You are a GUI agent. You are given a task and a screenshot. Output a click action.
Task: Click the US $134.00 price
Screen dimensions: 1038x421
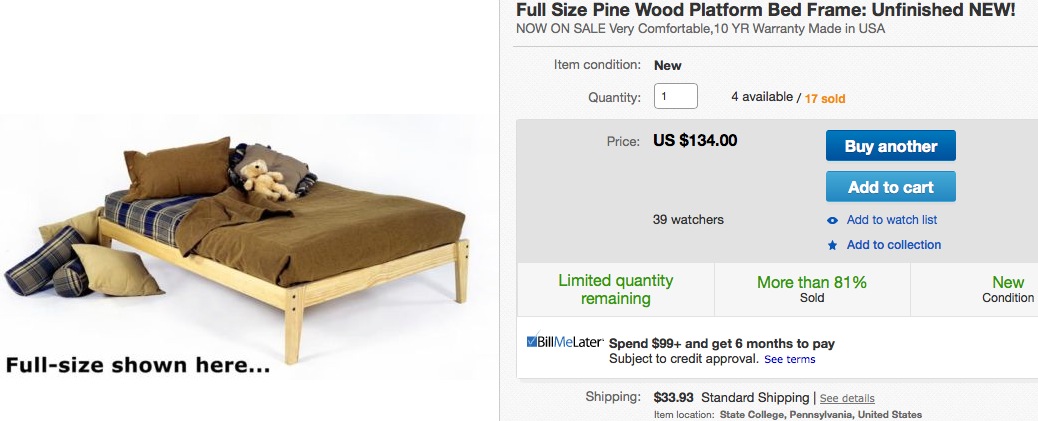coord(695,140)
